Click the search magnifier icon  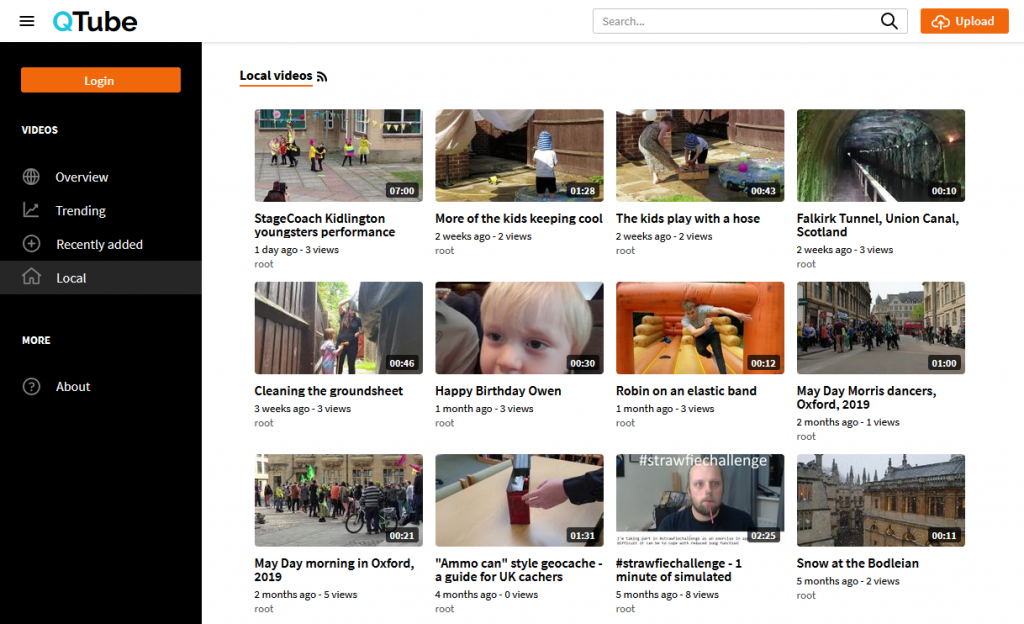coord(889,20)
